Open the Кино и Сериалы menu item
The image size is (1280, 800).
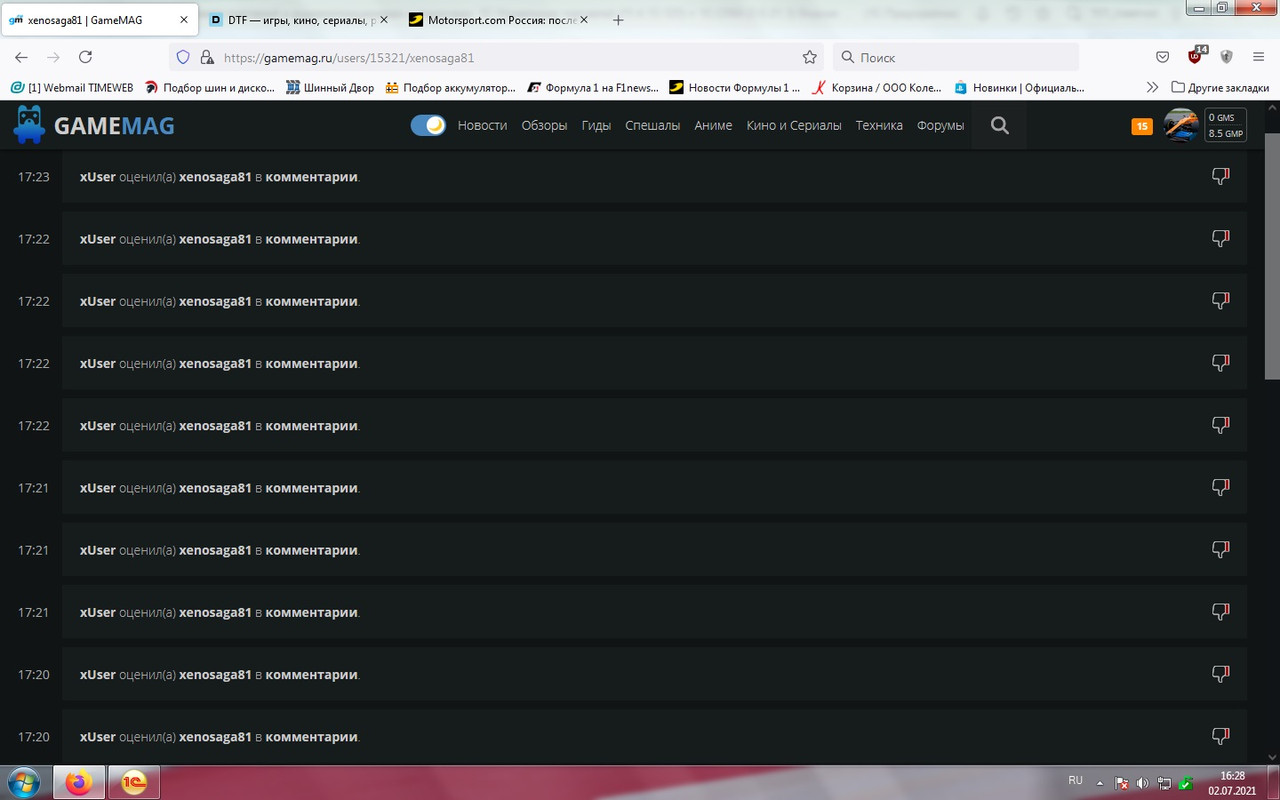coord(794,125)
